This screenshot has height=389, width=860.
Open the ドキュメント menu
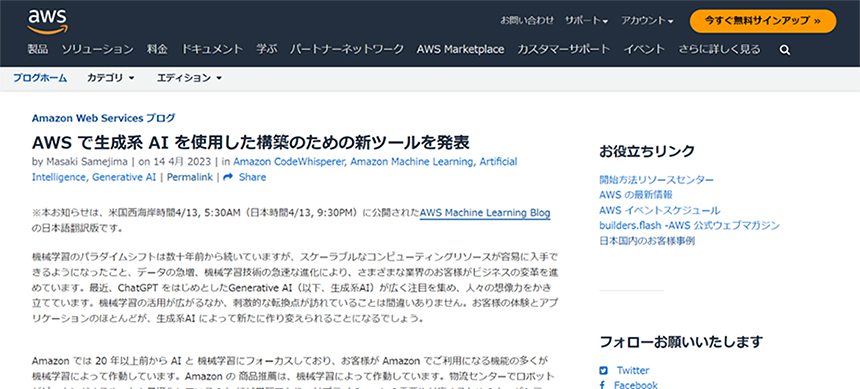coord(212,49)
